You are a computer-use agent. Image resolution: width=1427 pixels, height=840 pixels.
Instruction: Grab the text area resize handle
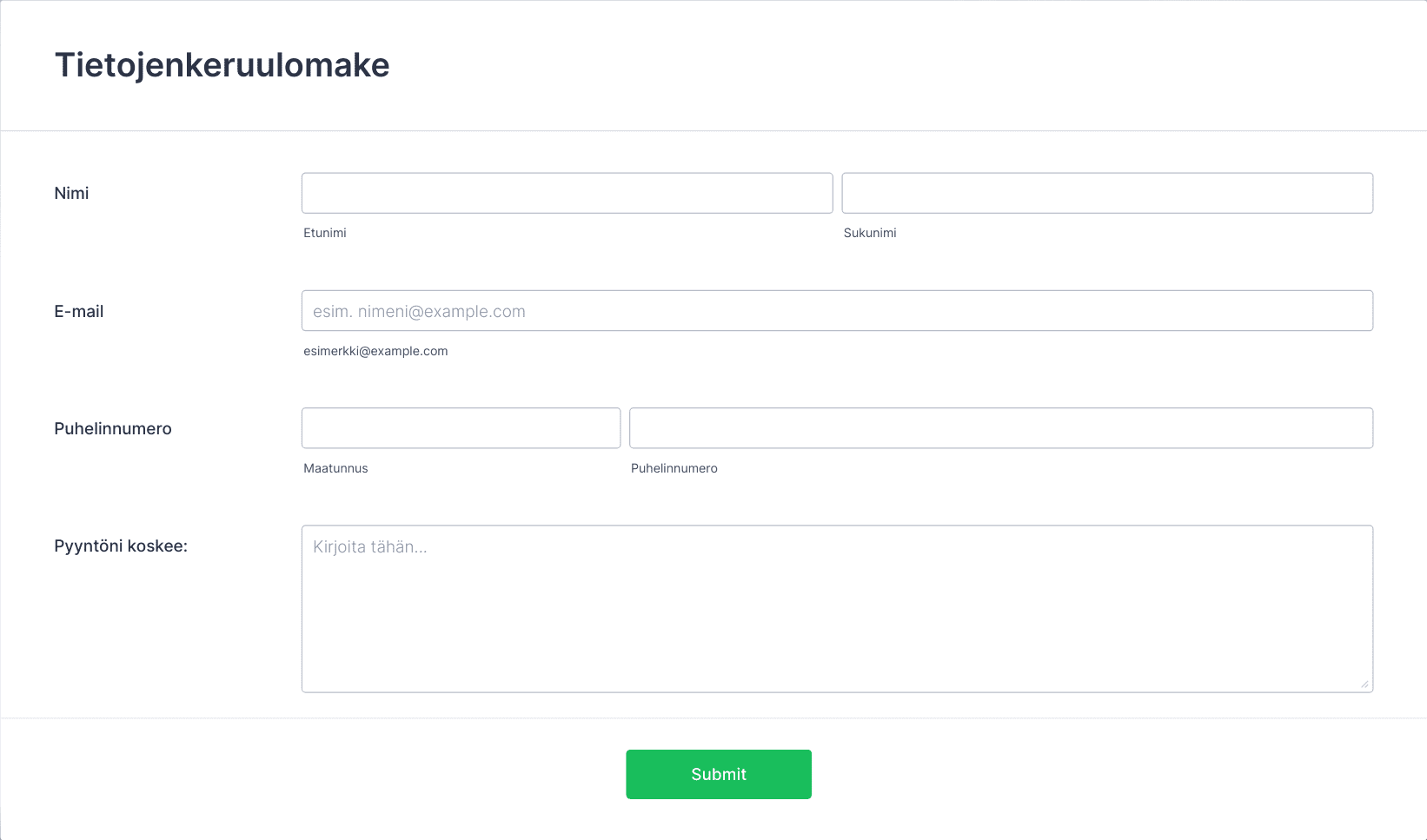click(1364, 684)
